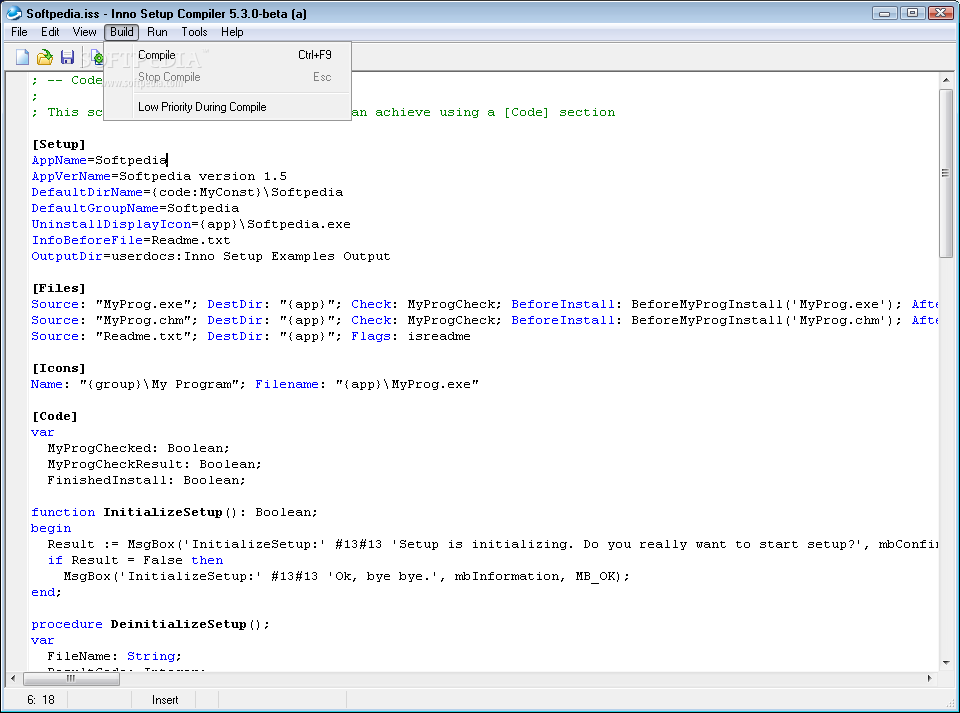
Task: Click the vertical scrollbar thumb
Action: [946, 173]
